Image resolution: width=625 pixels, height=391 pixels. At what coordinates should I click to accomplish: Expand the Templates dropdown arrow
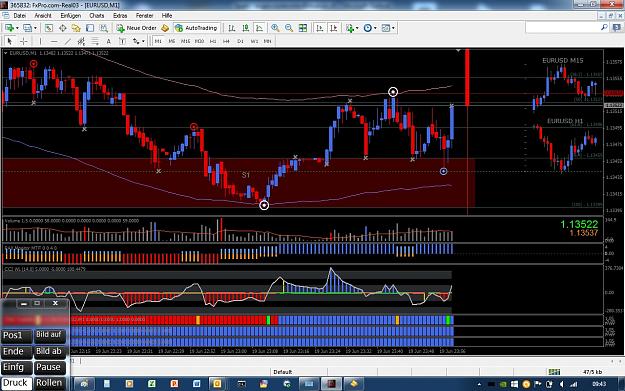[393, 28]
